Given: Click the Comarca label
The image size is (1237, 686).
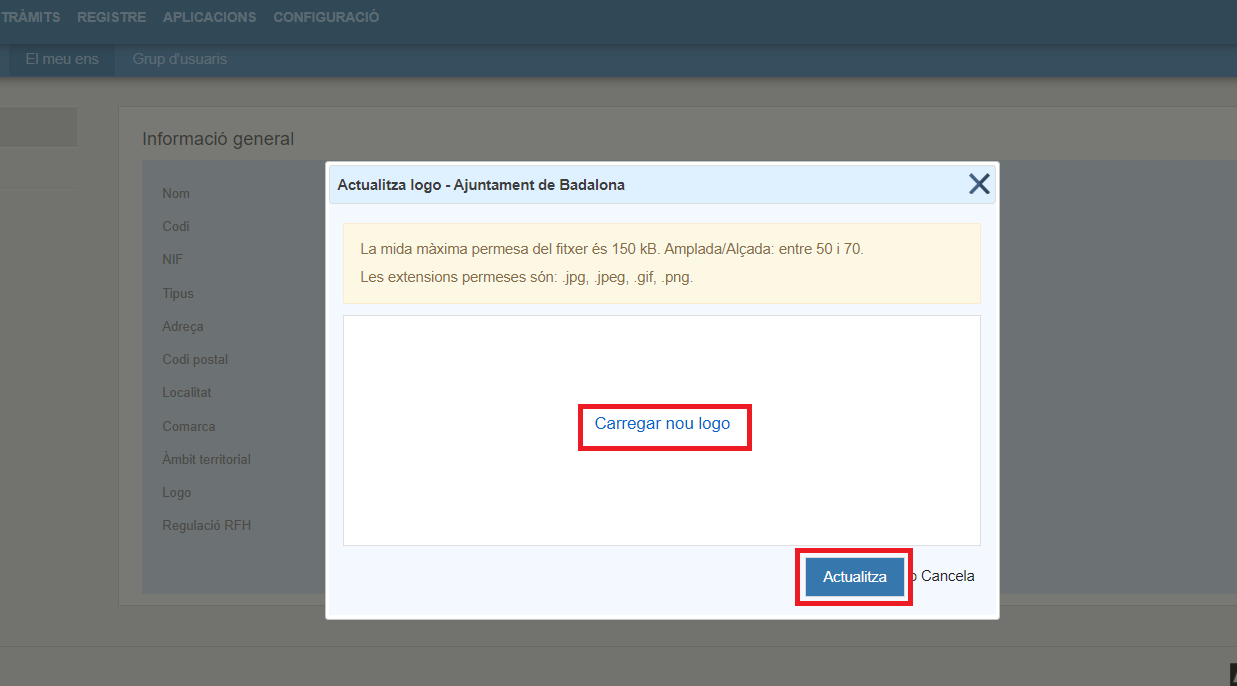Looking at the screenshot, I should [189, 427].
